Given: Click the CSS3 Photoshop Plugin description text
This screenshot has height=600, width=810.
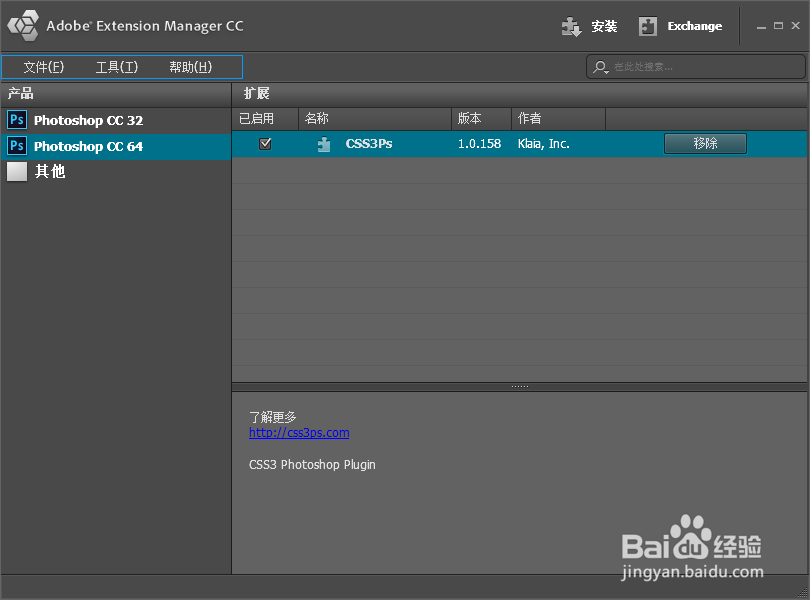Looking at the screenshot, I should [312, 465].
